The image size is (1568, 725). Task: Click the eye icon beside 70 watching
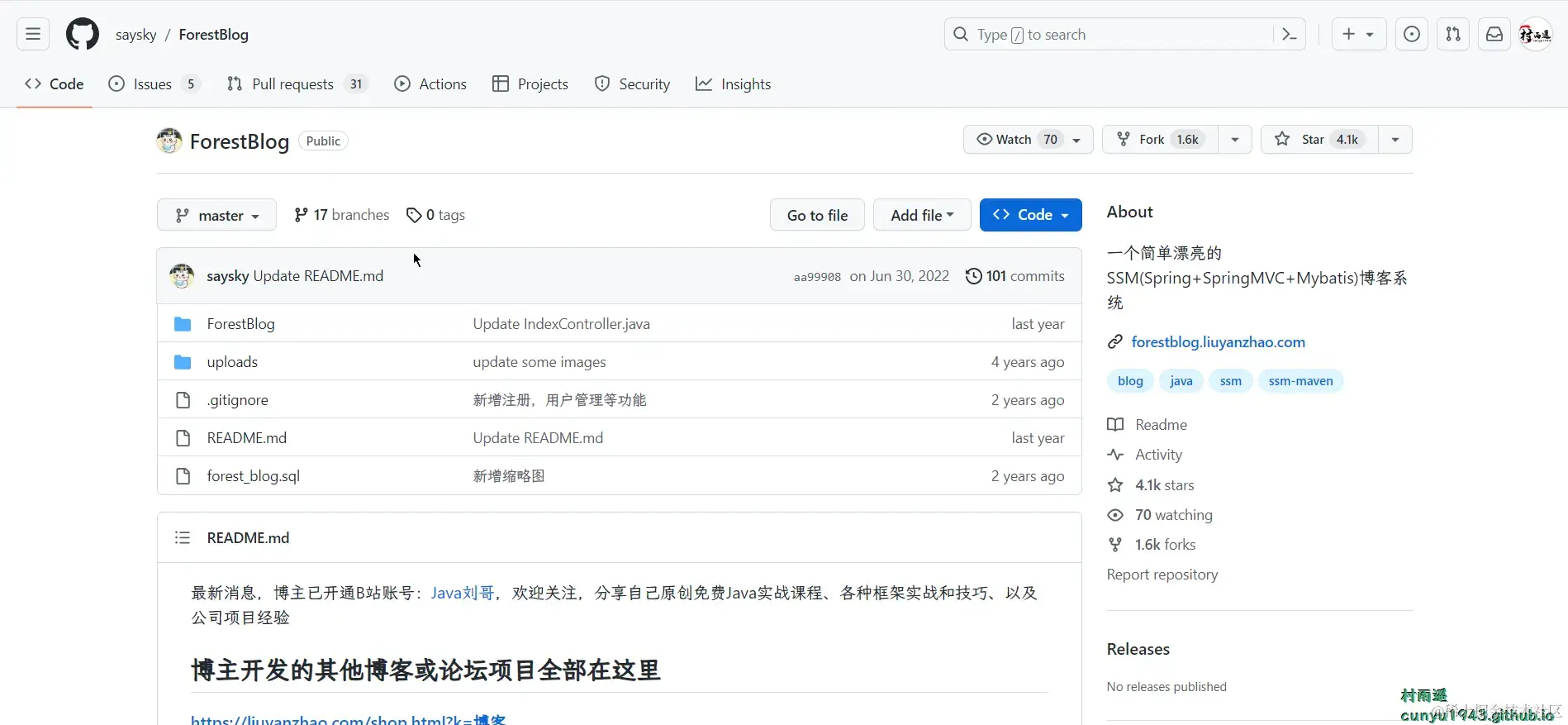click(x=1115, y=515)
